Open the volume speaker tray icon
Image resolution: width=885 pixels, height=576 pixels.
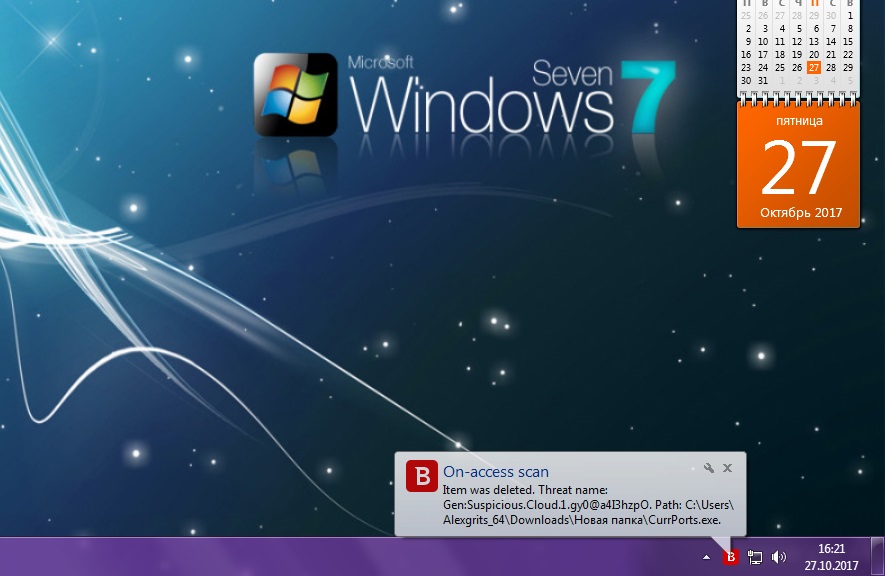coord(779,557)
